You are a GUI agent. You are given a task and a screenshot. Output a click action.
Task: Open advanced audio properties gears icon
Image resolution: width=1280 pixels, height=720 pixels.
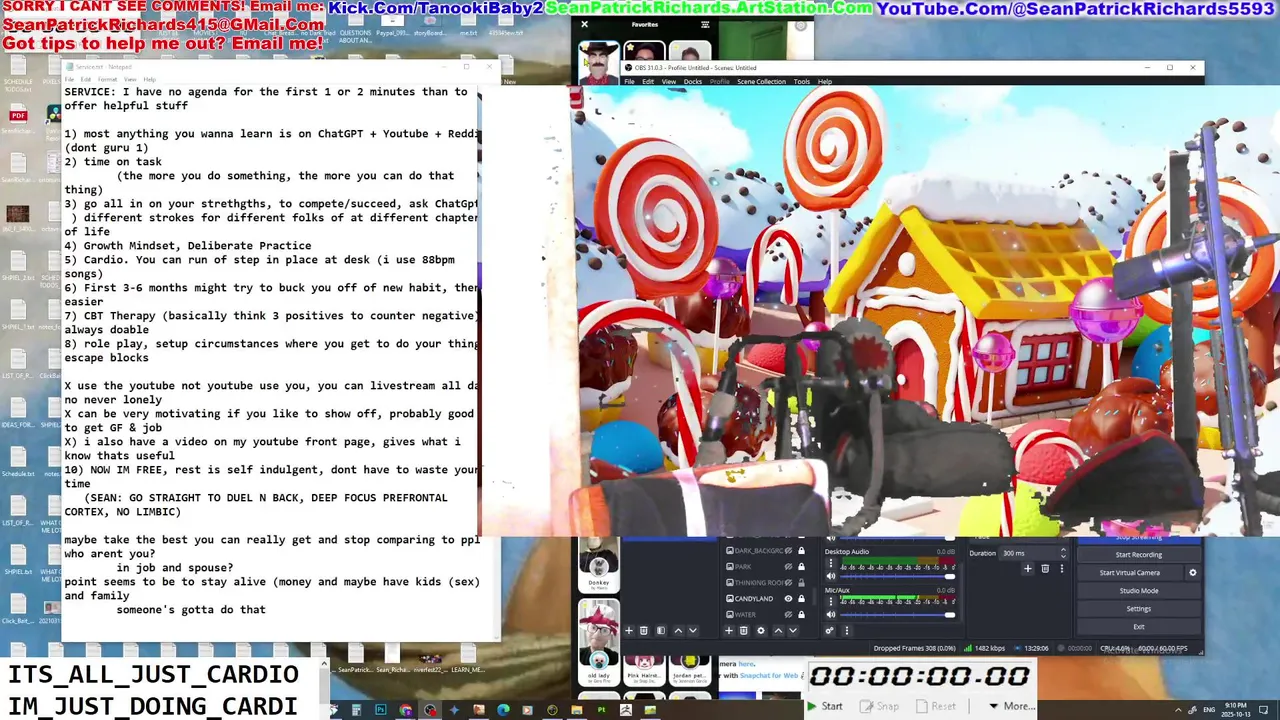click(829, 631)
